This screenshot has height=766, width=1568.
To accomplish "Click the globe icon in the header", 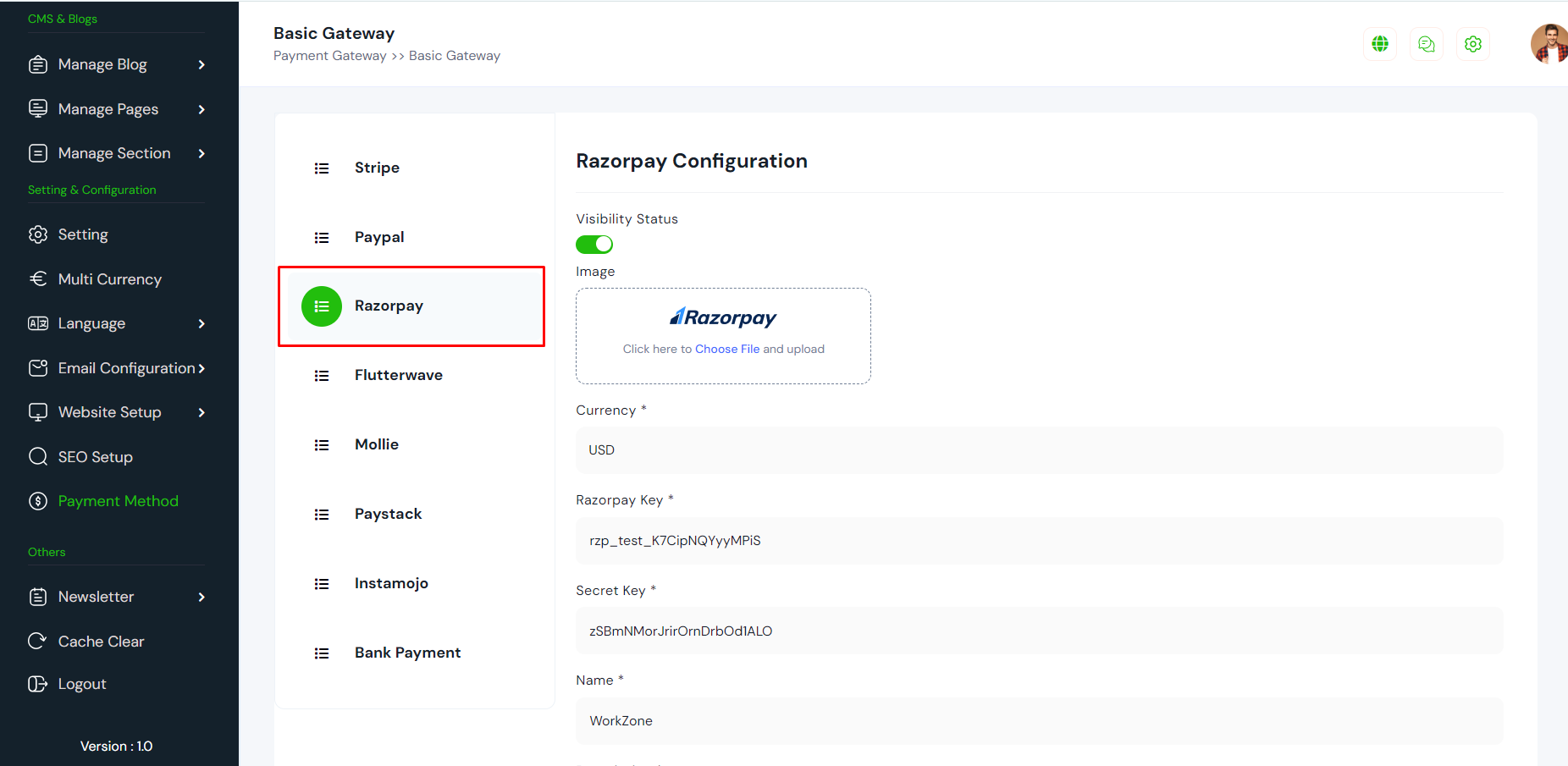I will click(1380, 44).
